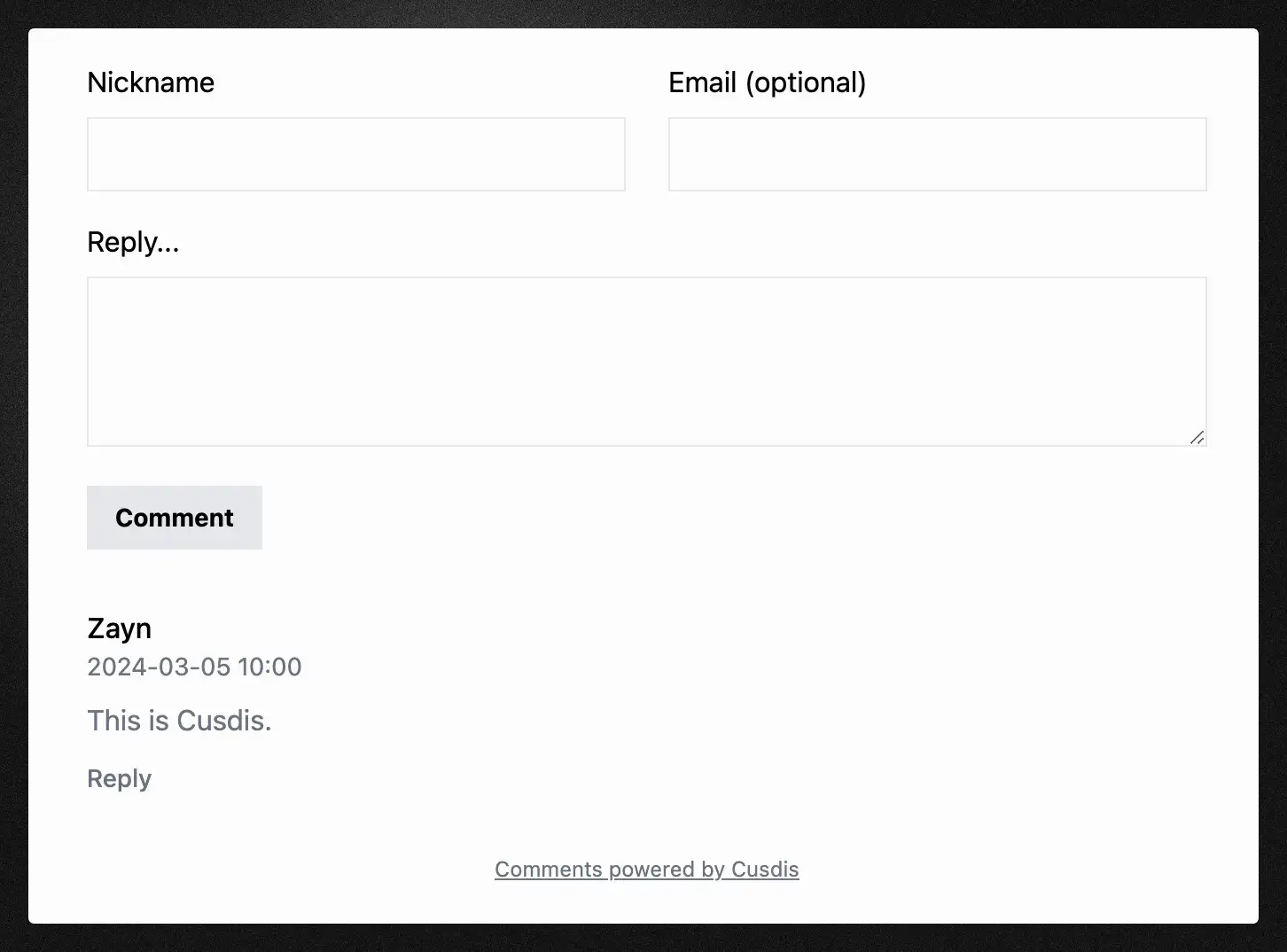Click the "Reply..." label above the textarea
This screenshot has width=1287, height=952.
tap(133, 242)
